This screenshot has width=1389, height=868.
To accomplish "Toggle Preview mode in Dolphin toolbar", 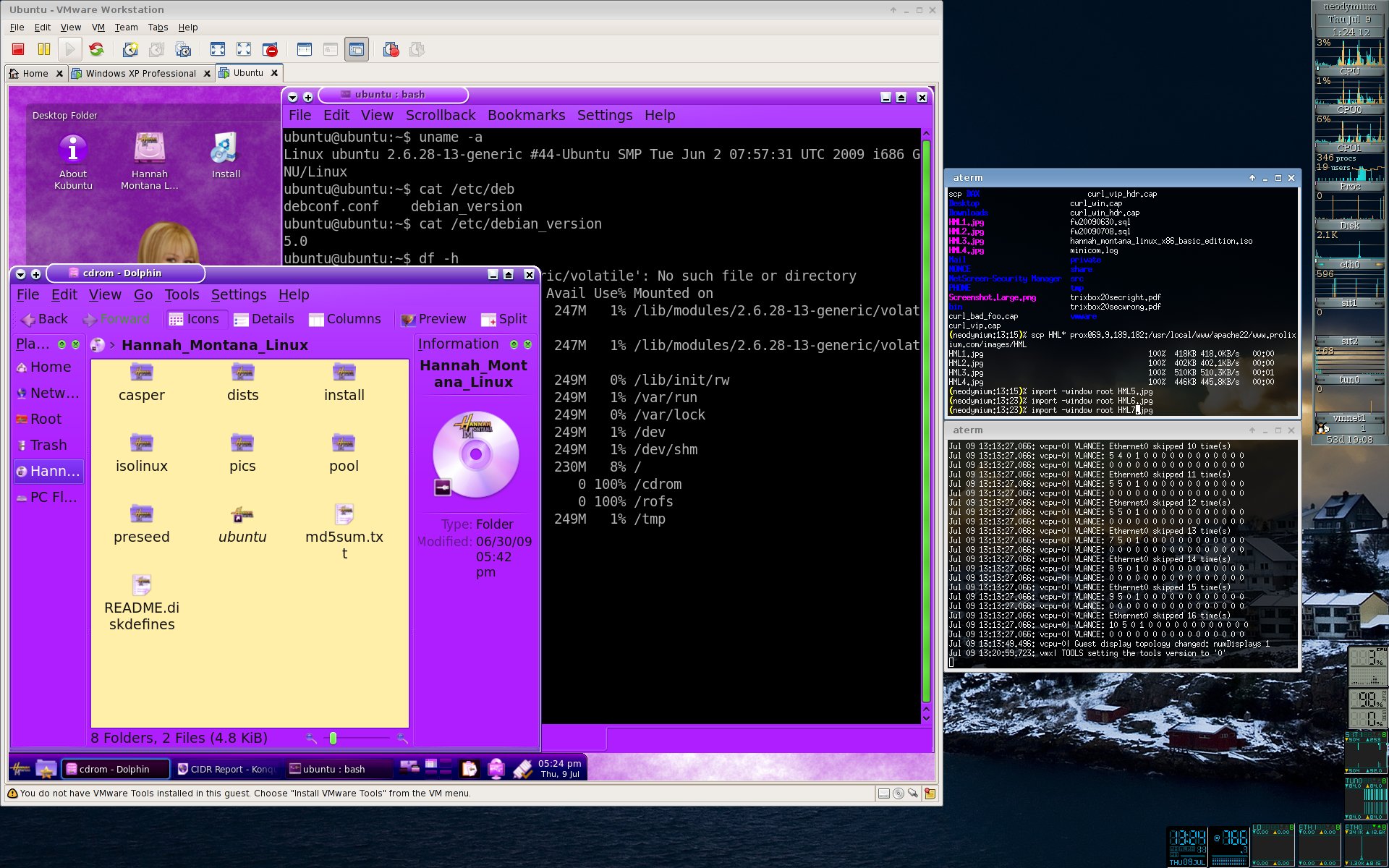I will tap(433, 319).
